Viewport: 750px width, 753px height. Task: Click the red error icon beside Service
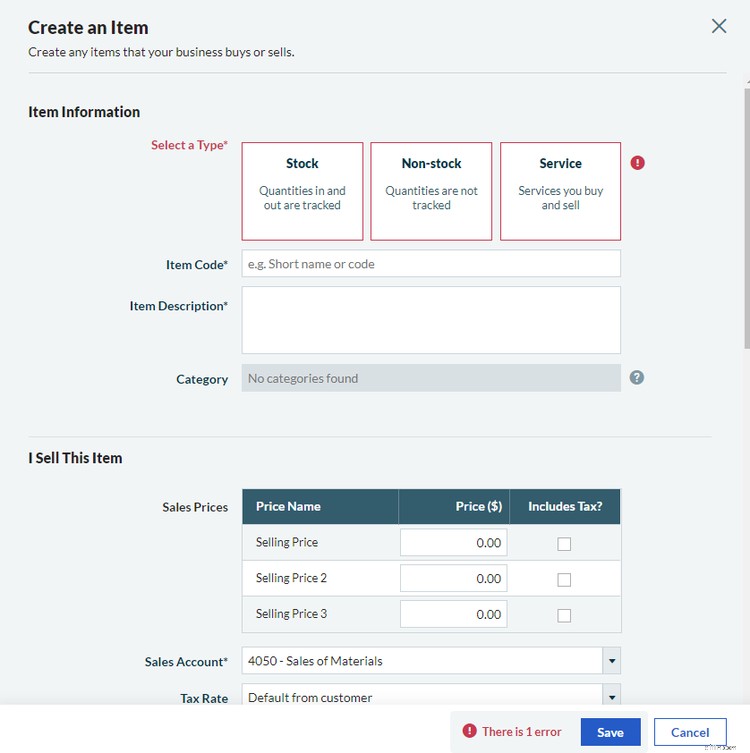(x=638, y=163)
